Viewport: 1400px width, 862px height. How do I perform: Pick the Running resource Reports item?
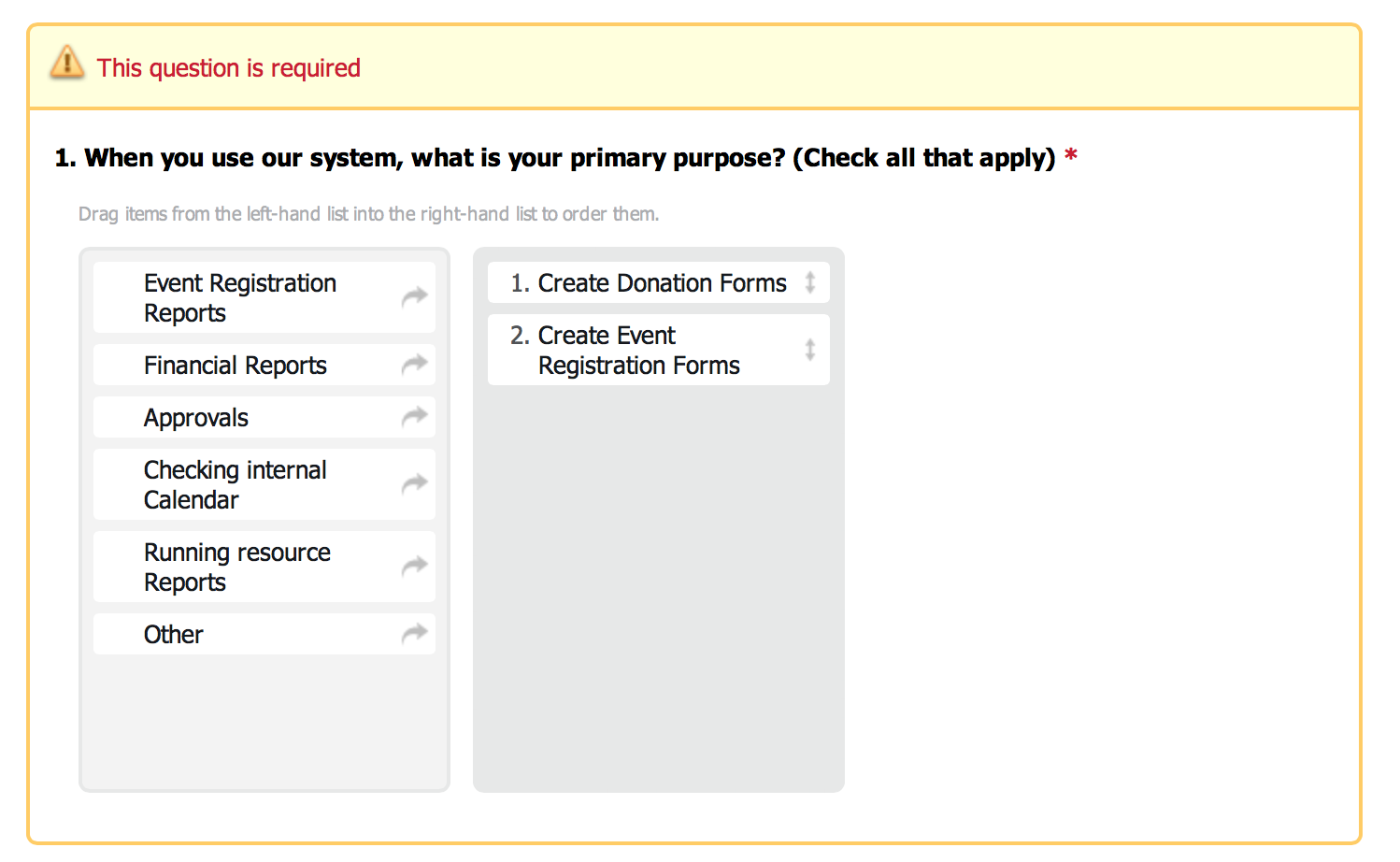(x=237, y=567)
